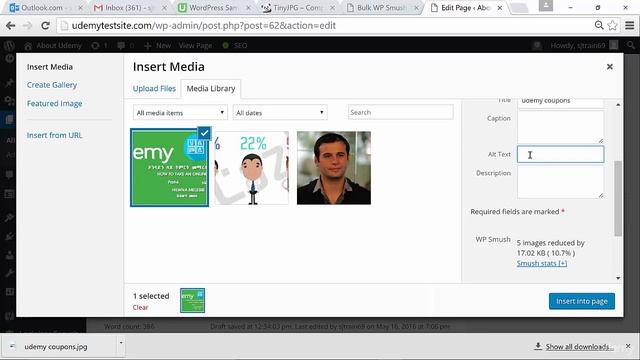Open Create Gallery option
Image resolution: width=640 pixels, height=360 pixels.
point(52,85)
